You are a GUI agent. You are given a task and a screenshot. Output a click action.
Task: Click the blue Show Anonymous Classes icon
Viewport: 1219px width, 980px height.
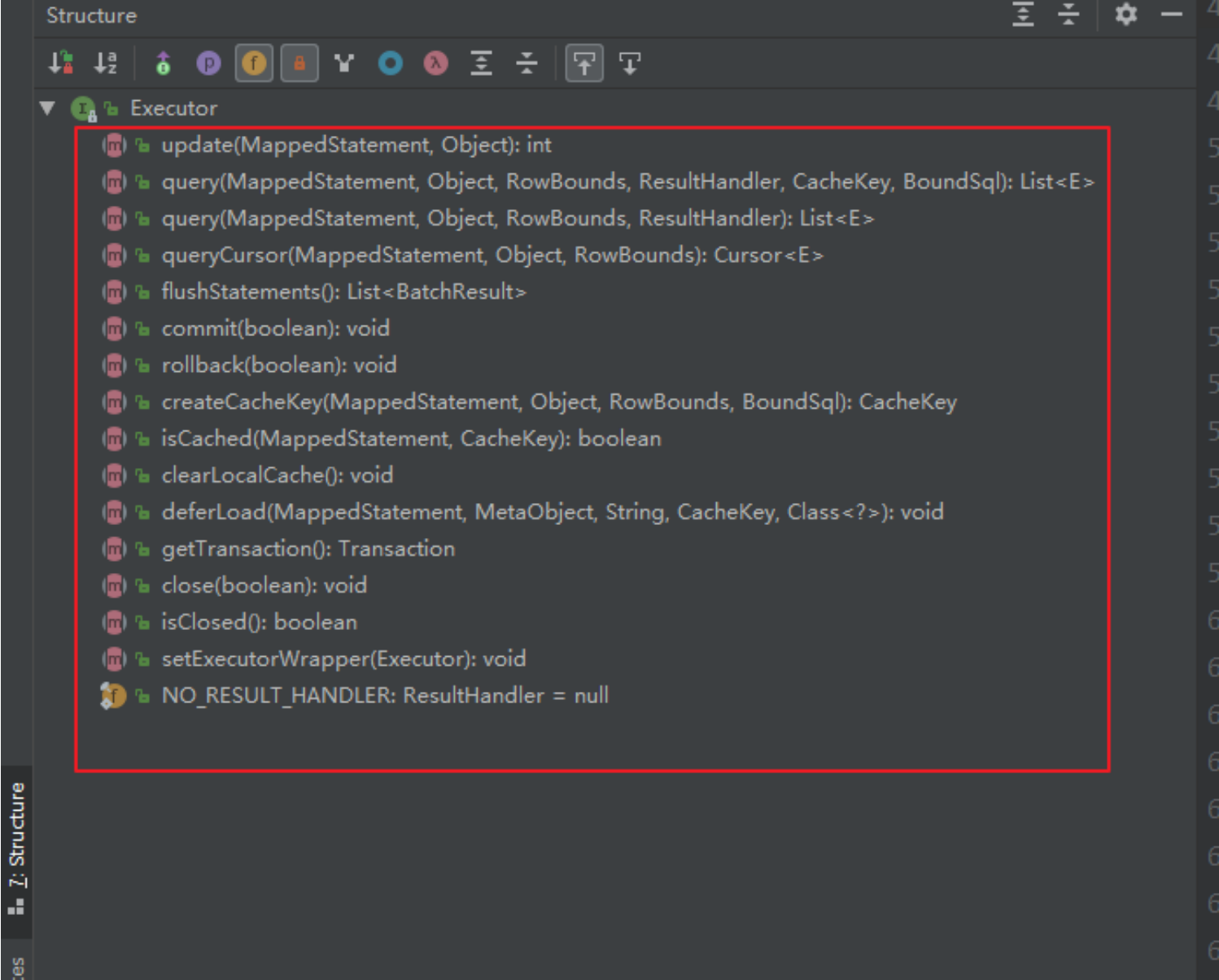pyautogui.click(x=391, y=63)
